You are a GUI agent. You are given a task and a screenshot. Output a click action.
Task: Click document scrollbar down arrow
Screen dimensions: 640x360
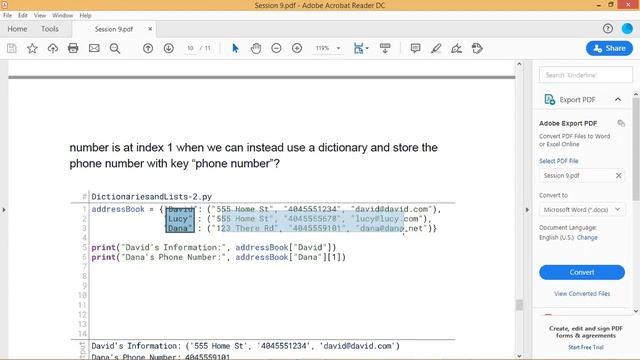(519, 356)
